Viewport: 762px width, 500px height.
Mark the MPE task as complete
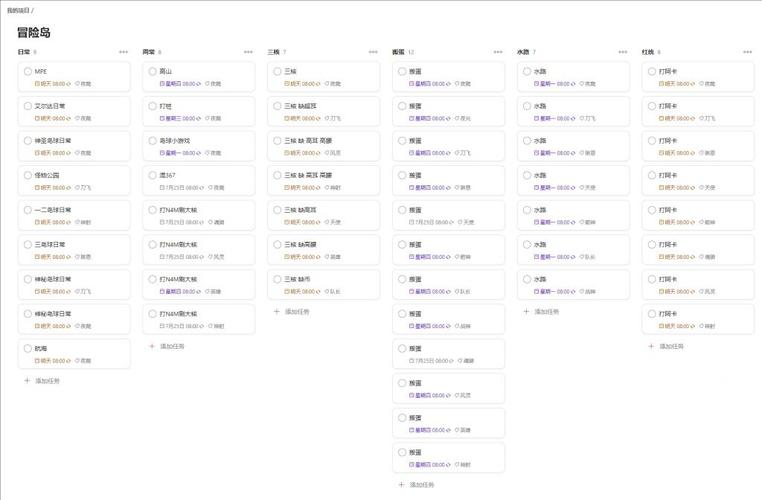point(28,71)
